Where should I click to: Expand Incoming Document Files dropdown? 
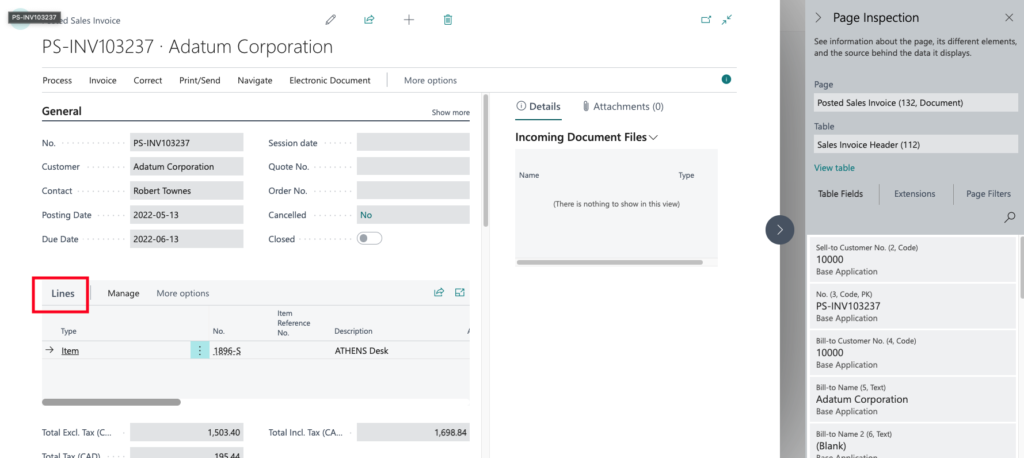pos(654,138)
